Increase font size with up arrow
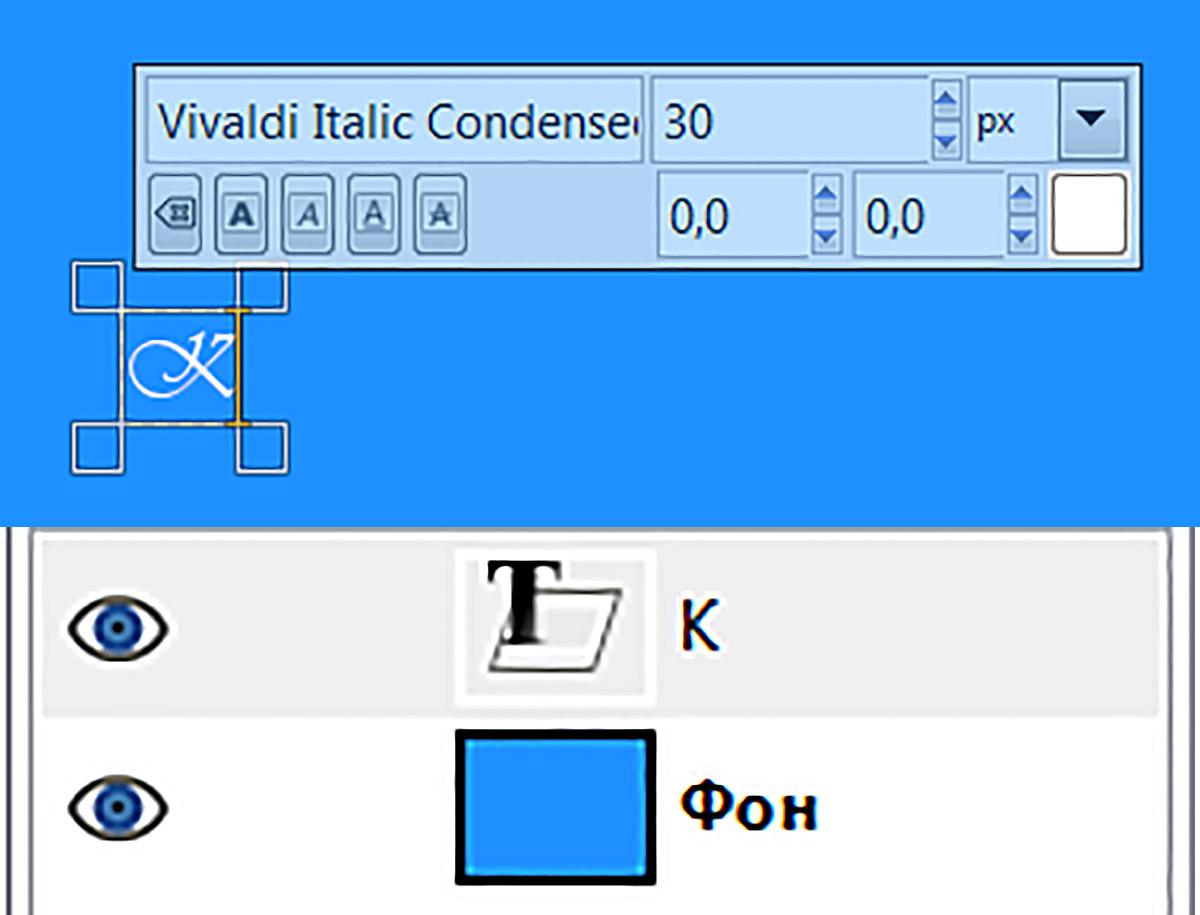 click(x=945, y=100)
